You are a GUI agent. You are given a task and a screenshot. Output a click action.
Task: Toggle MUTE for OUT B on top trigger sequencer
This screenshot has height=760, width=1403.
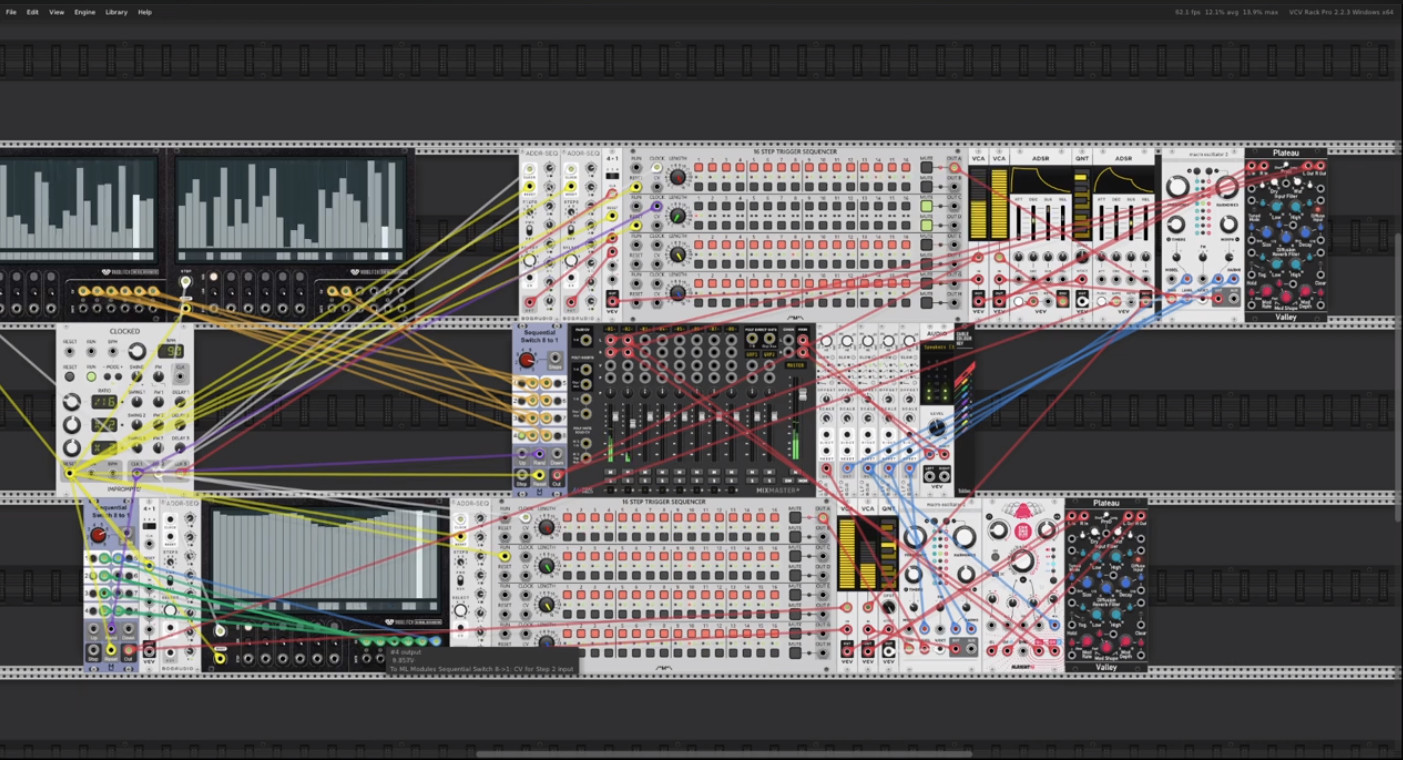click(x=926, y=187)
